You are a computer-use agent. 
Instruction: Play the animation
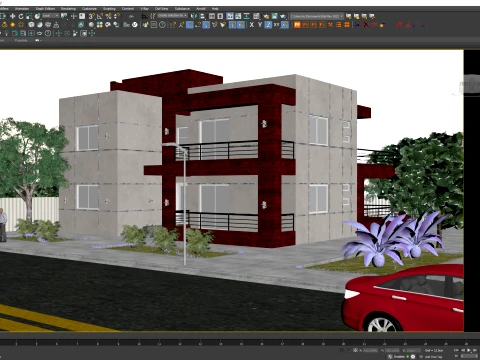pyautogui.click(x=469, y=350)
